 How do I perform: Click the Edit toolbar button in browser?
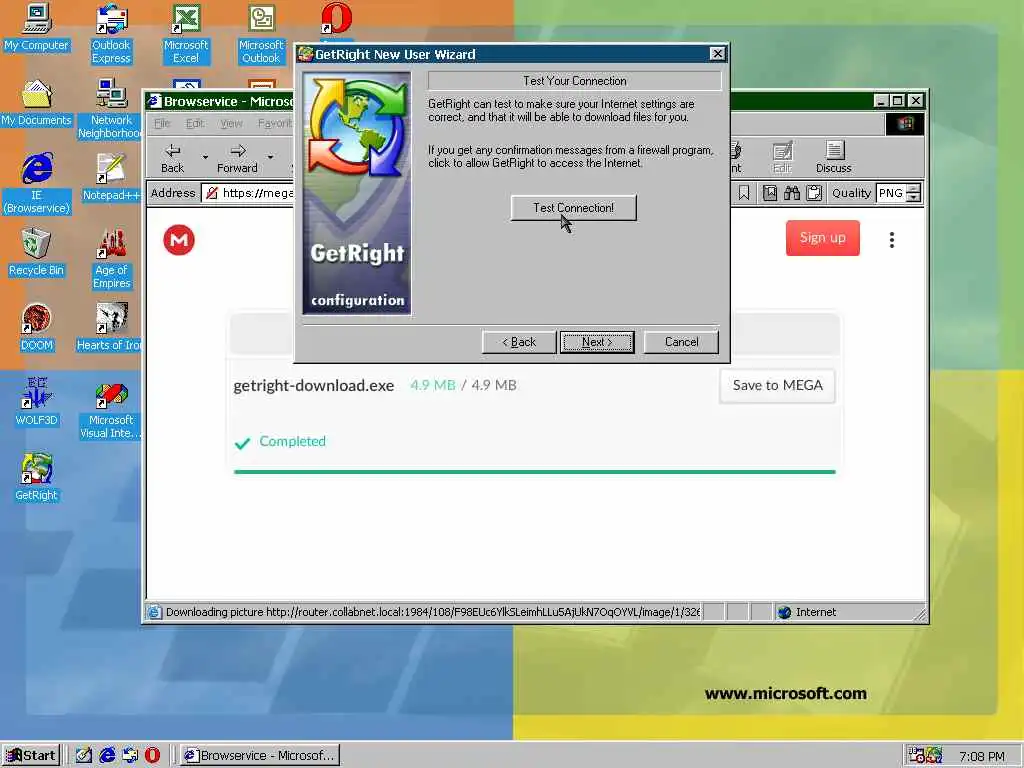tap(782, 157)
